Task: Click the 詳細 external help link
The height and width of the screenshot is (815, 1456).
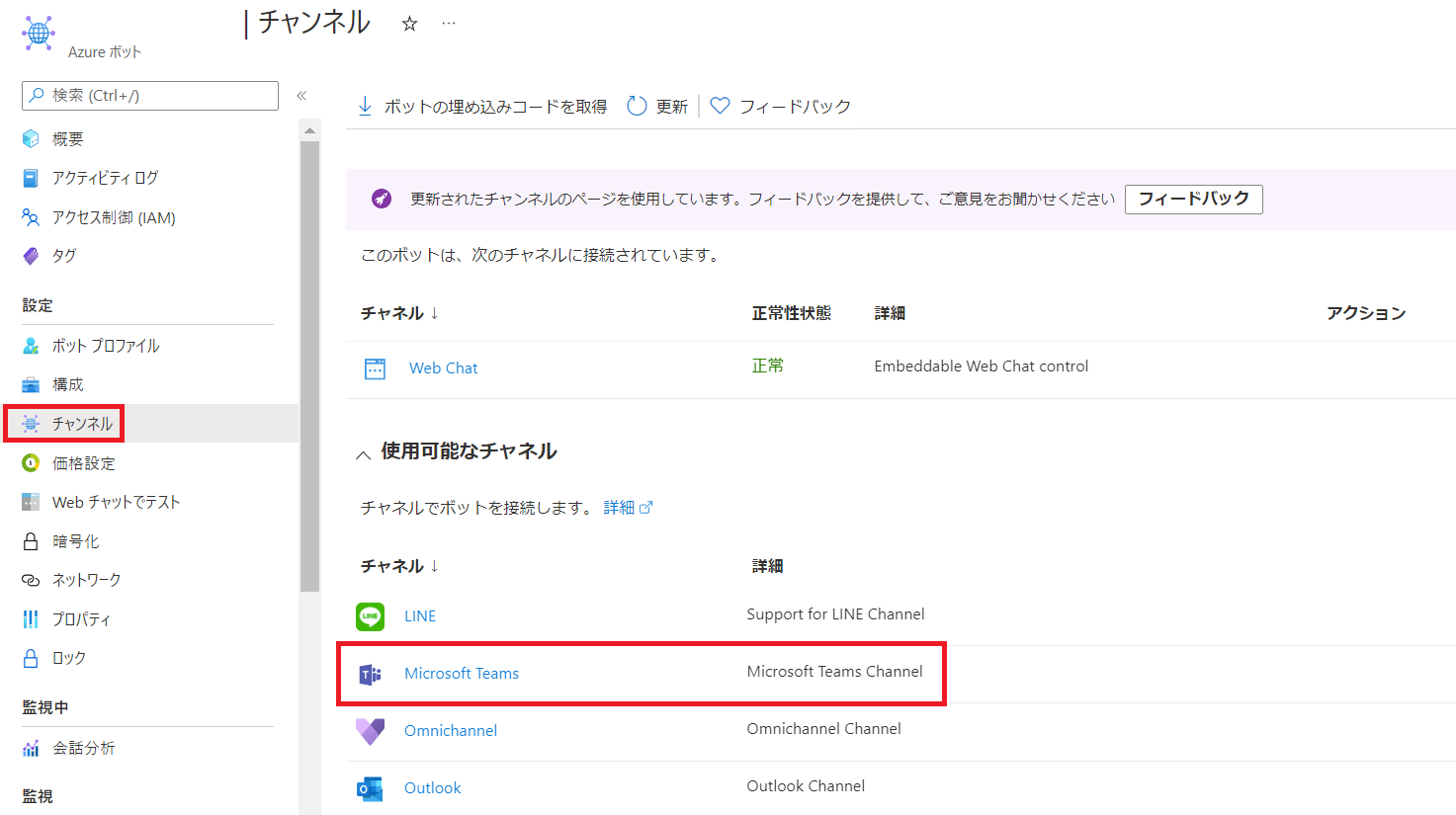Action: (x=628, y=508)
